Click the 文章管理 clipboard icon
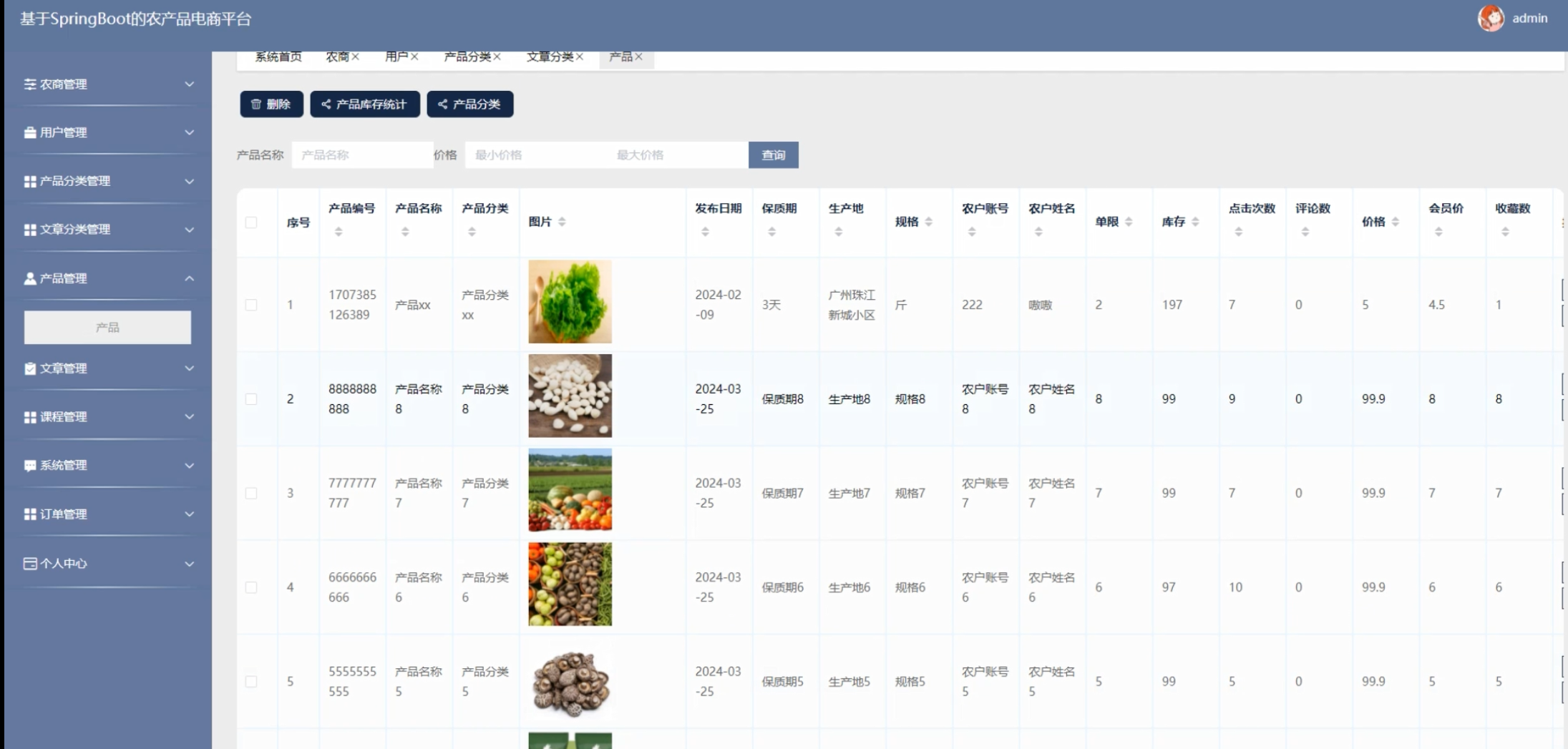The image size is (1568, 749). pyautogui.click(x=30, y=368)
